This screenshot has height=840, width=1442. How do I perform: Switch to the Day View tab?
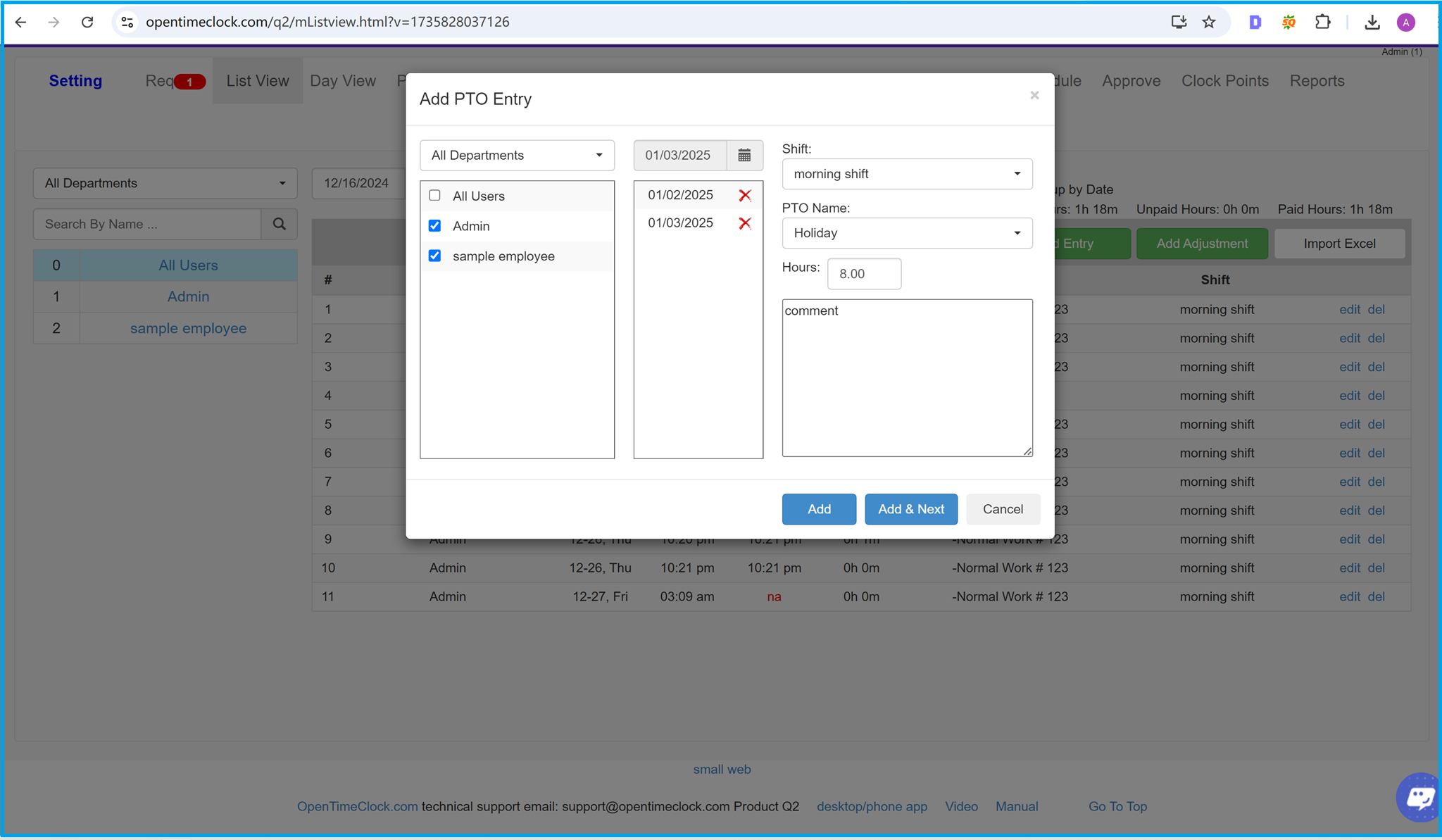343,81
